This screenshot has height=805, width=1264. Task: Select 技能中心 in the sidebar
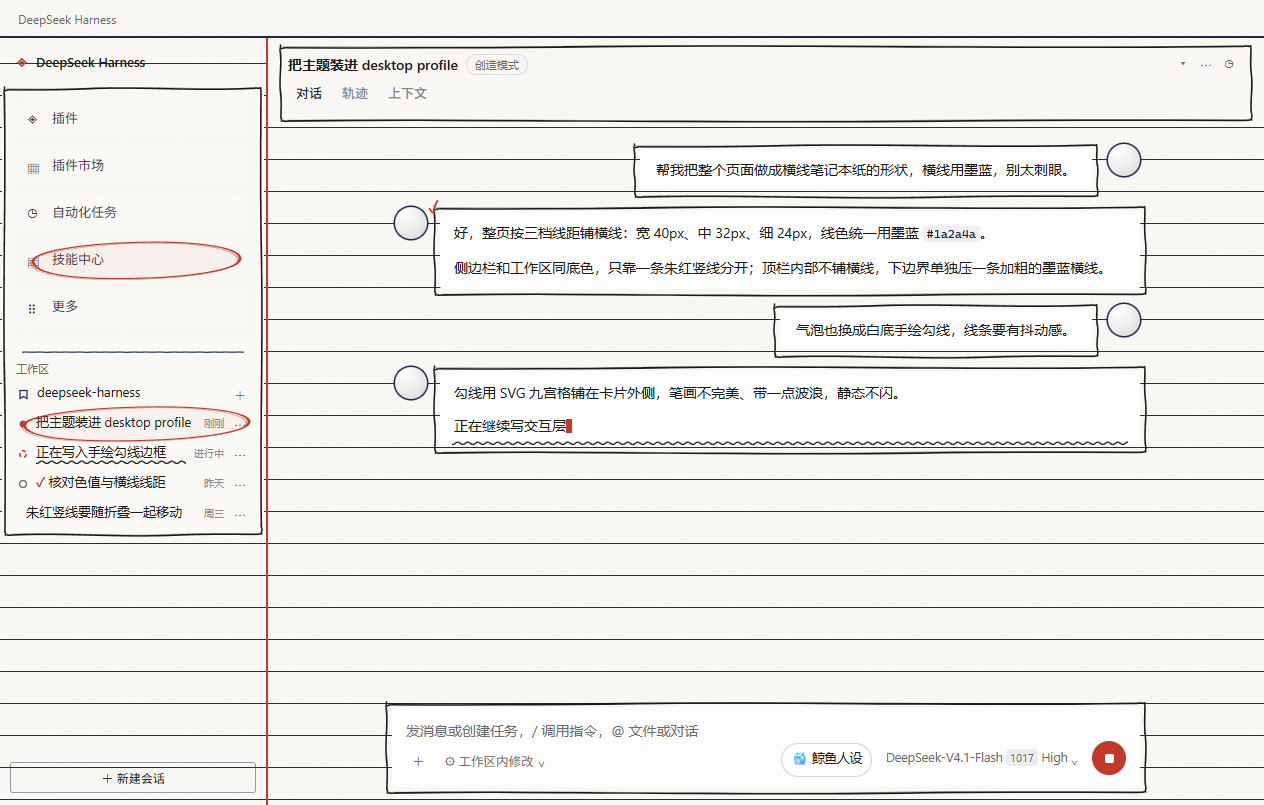[133, 259]
